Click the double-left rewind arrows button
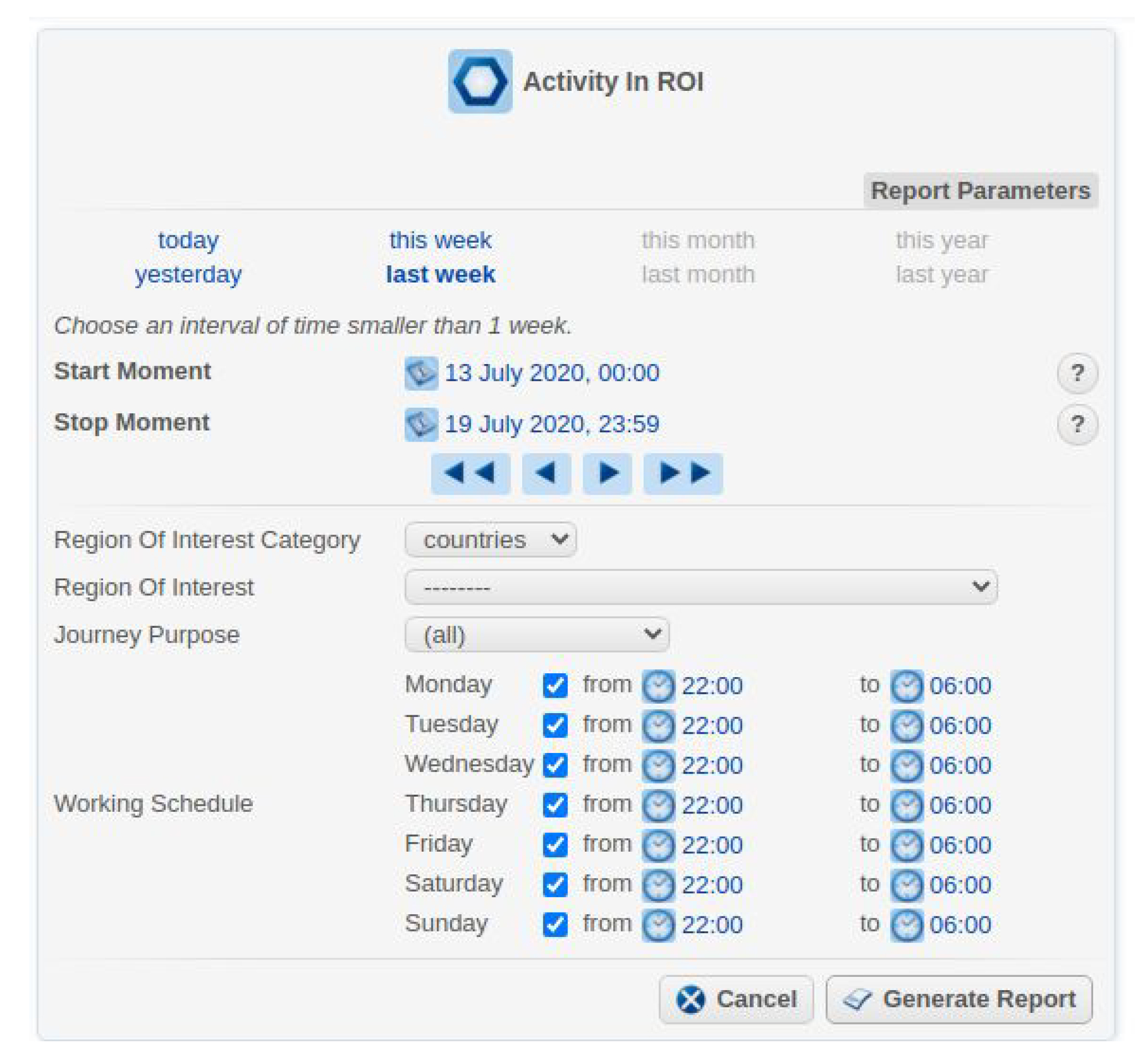 coord(470,473)
